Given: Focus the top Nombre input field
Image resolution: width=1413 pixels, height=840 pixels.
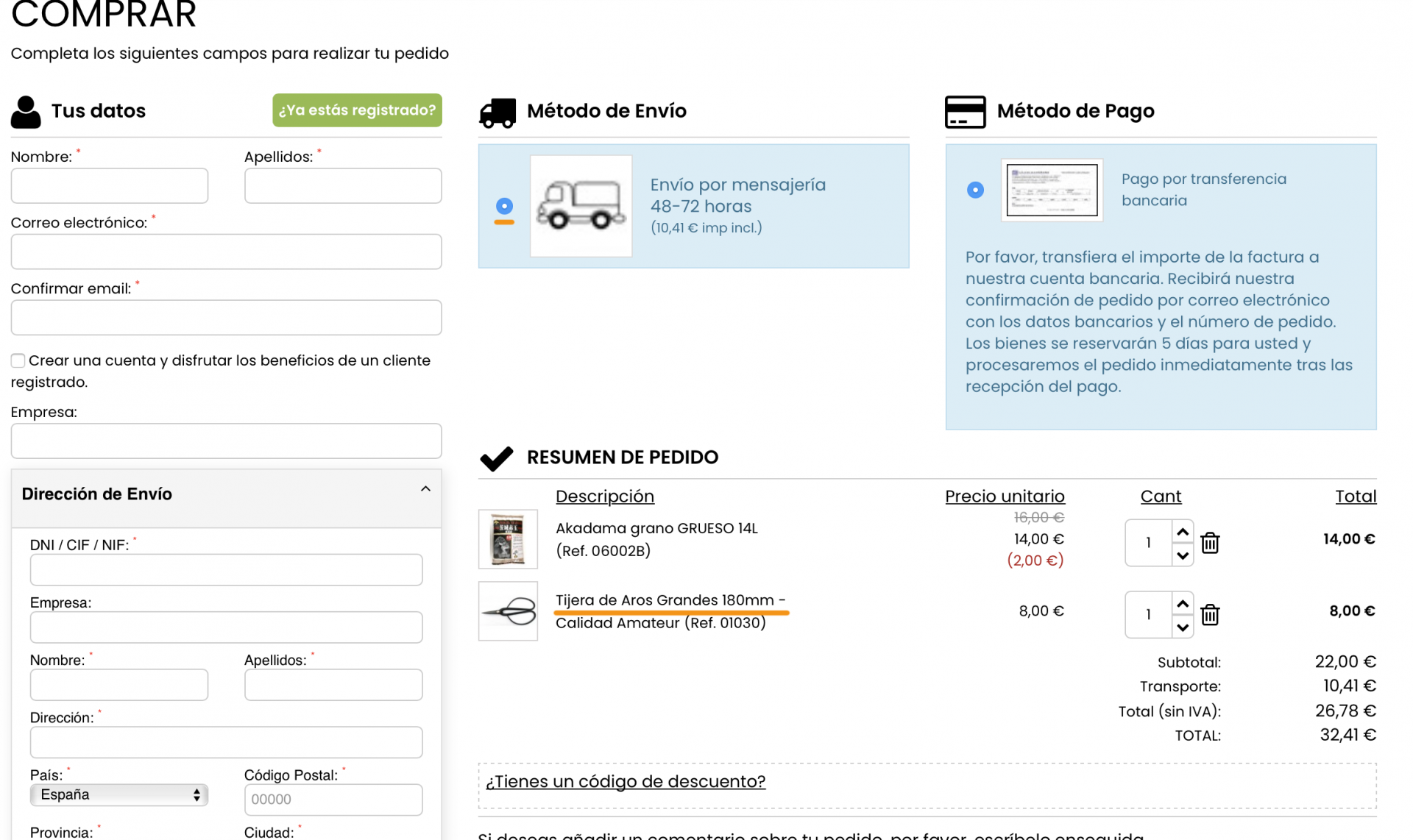Looking at the screenshot, I should point(110,185).
